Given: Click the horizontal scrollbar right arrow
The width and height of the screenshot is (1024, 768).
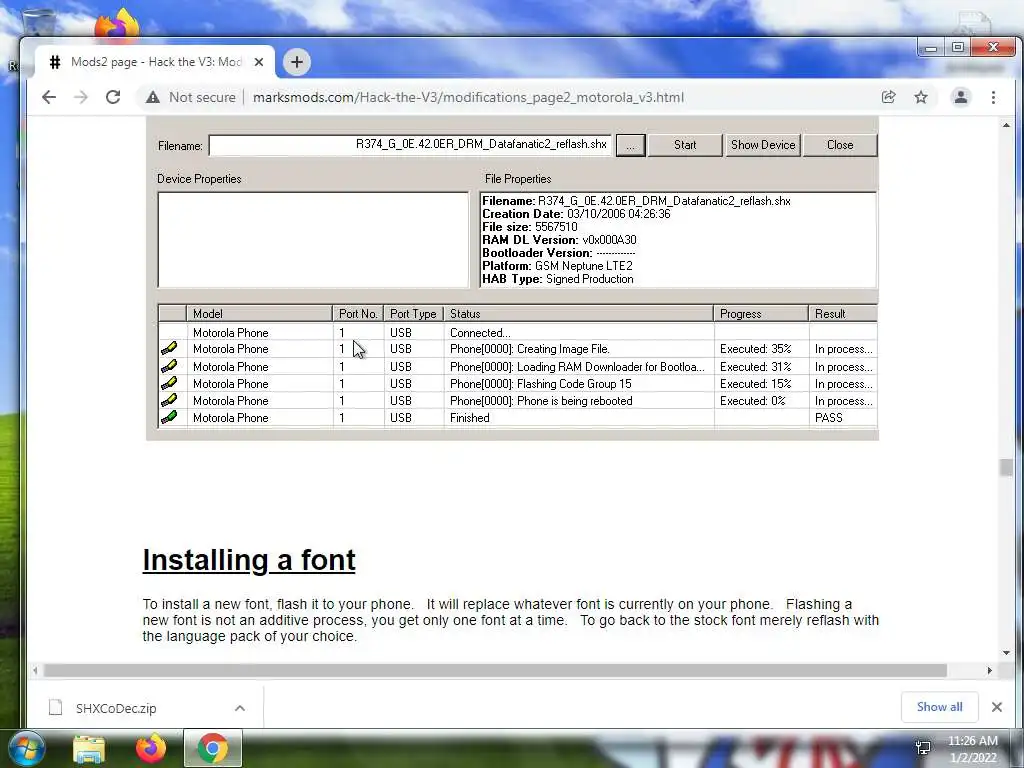Looking at the screenshot, I should coord(989,671).
